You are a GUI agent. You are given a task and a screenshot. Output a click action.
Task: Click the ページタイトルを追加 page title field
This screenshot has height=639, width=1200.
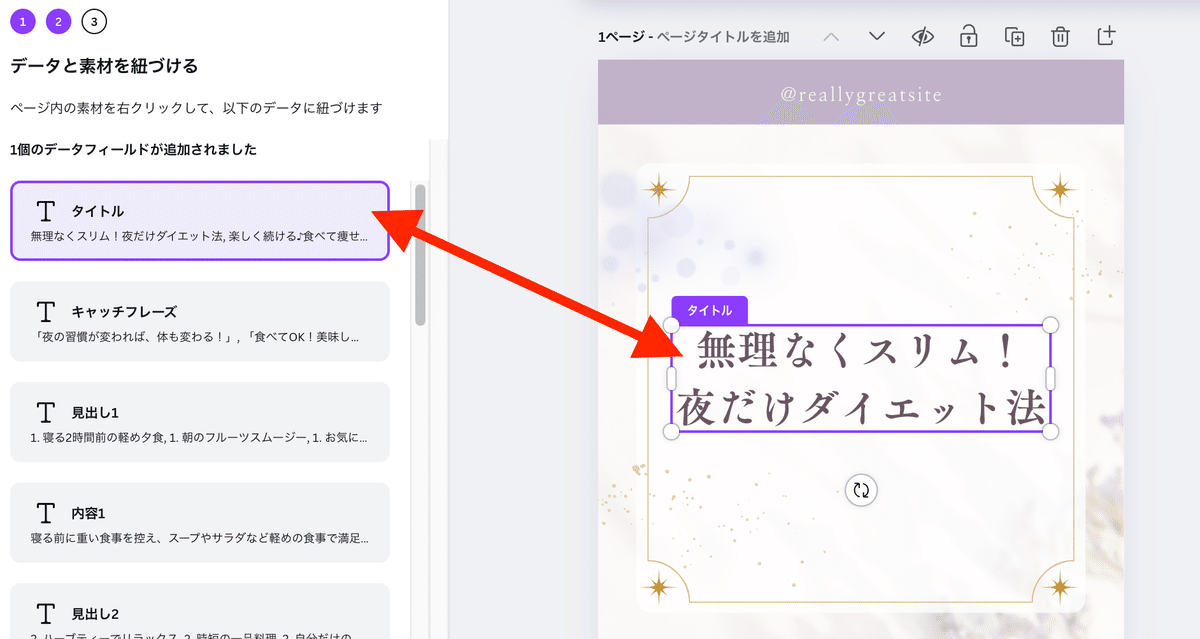click(724, 37)
